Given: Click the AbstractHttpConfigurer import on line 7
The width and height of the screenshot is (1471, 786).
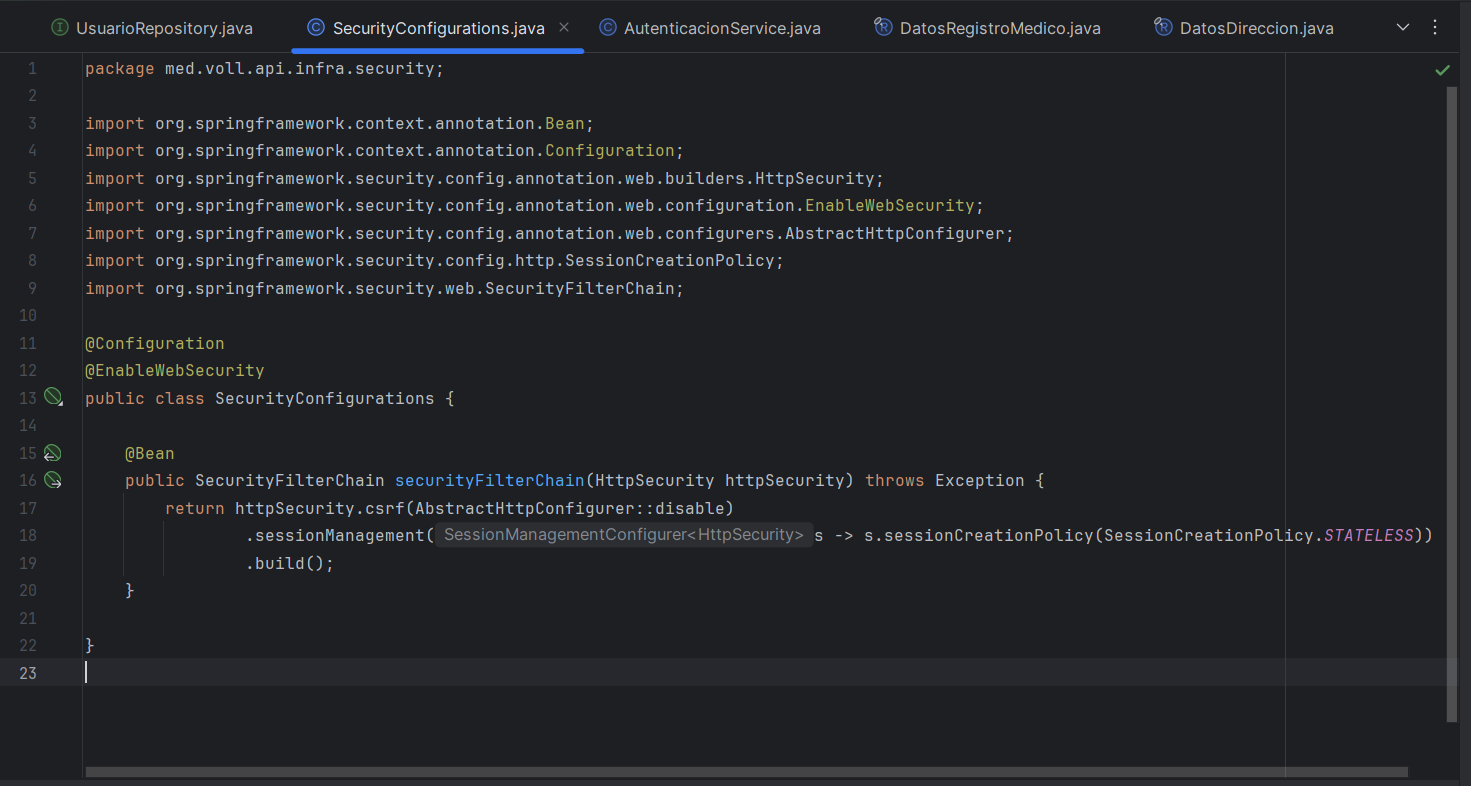Looking at the screenshot, I should click(x=550, y=233).
